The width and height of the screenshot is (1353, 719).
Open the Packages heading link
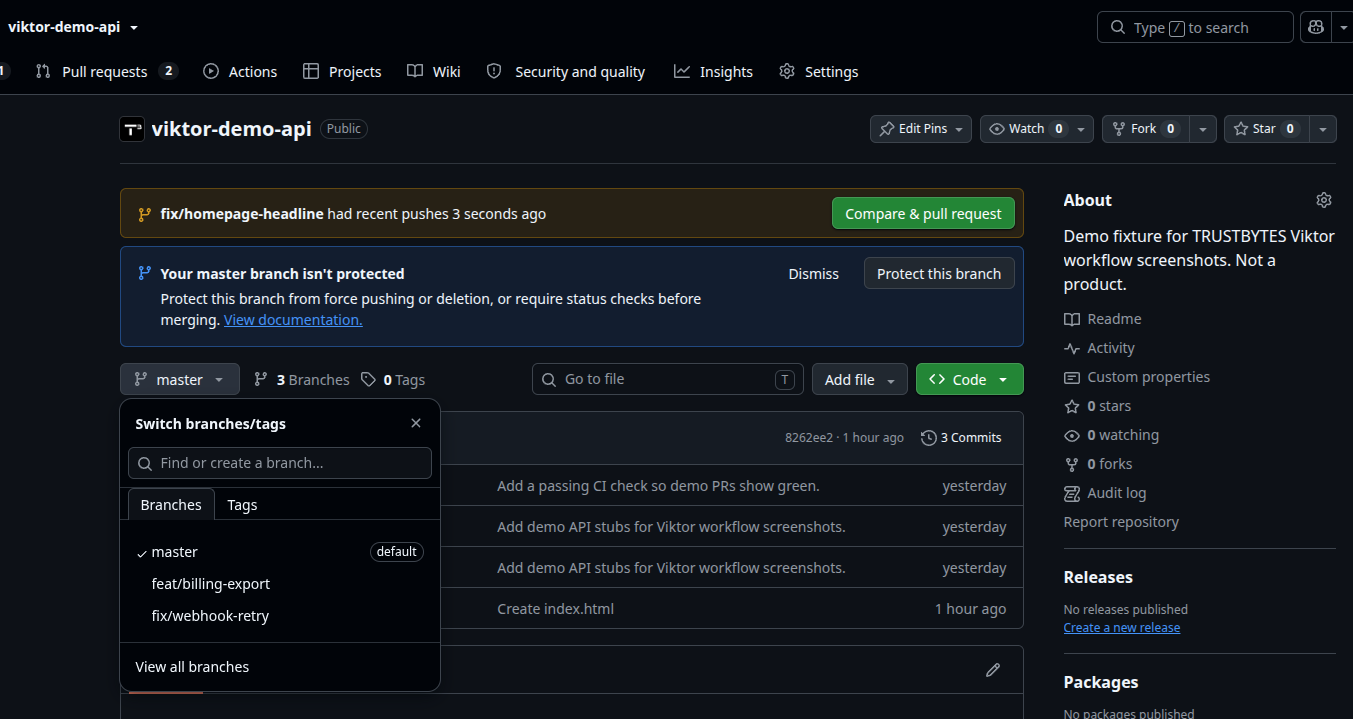1101,682
